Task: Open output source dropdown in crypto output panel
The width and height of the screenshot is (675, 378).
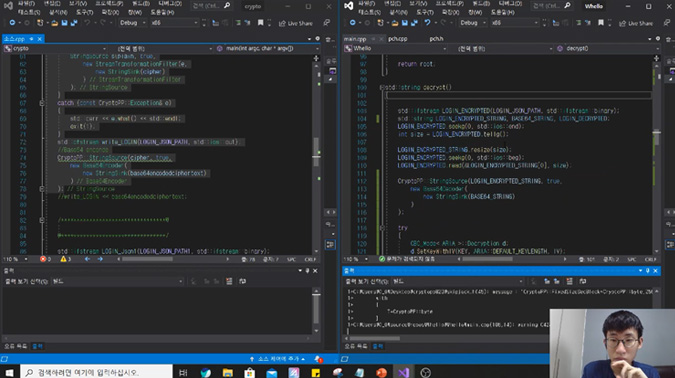Action: point(117,281)
